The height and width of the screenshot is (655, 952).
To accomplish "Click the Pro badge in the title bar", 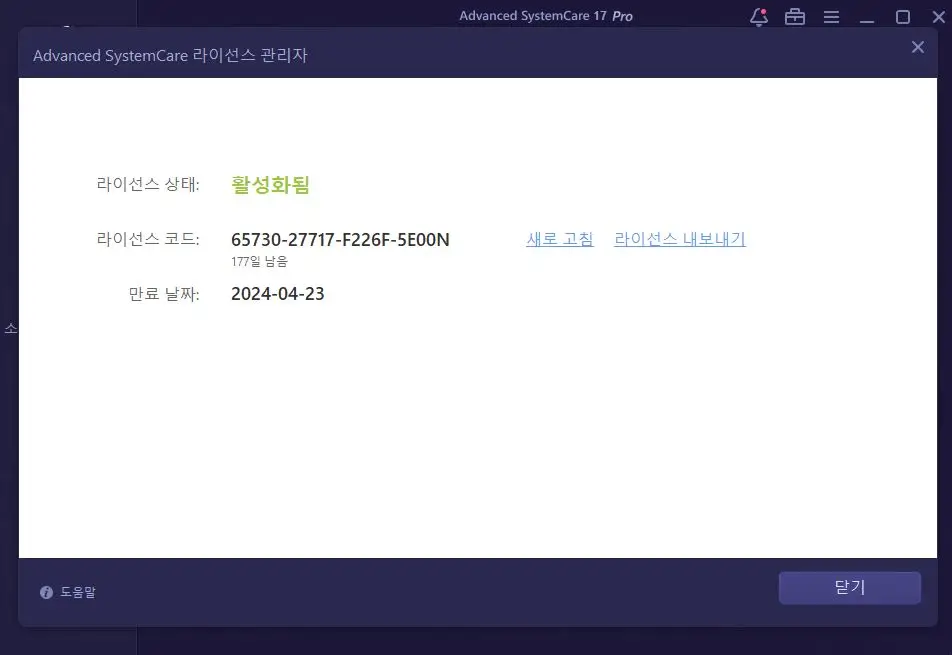I will tap(620, 15).
